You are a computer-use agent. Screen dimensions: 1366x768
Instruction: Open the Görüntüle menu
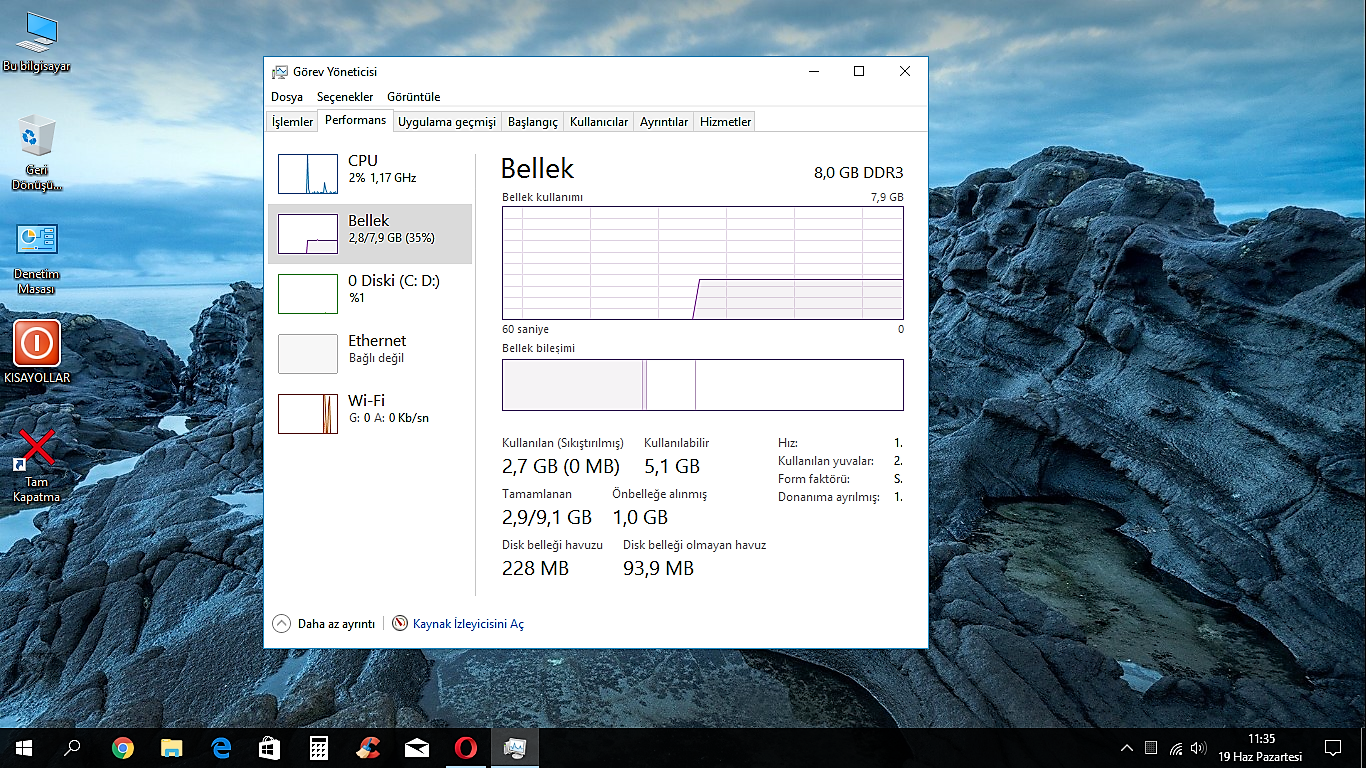coord(414,97)
